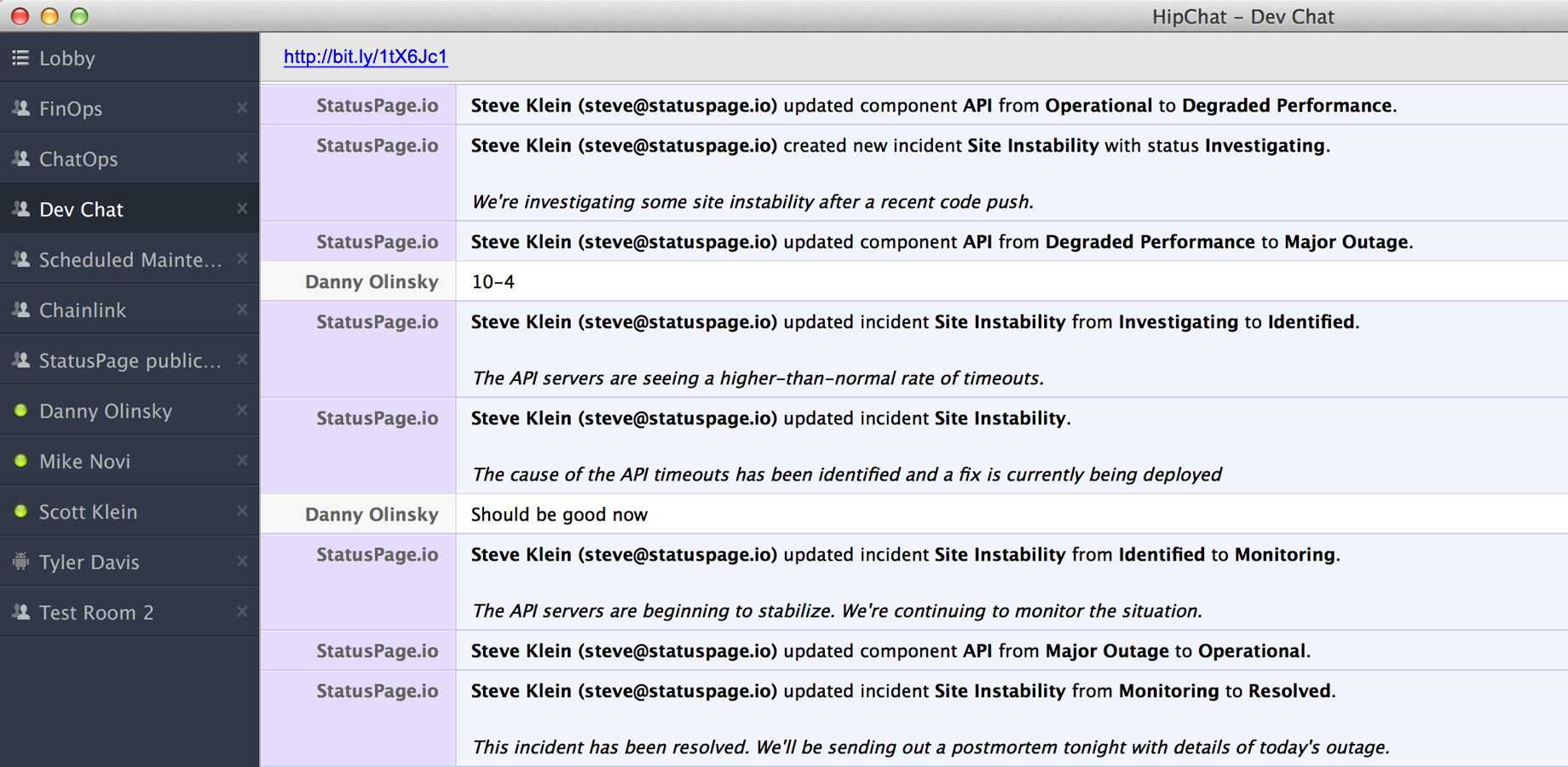Click the Test Room 2 group icon
This screenshot has width=1568, height=767.
click(20, 612)
